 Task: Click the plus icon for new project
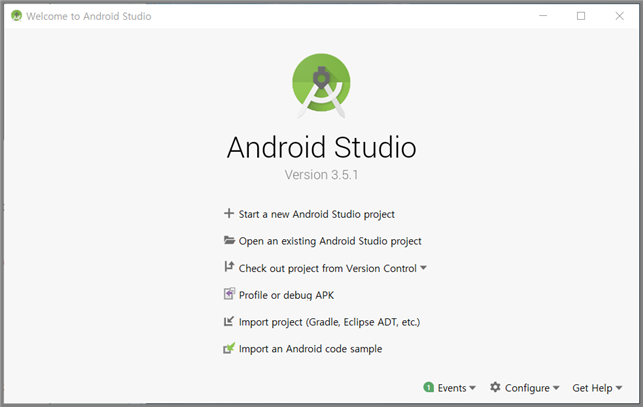tap(229, 213)
